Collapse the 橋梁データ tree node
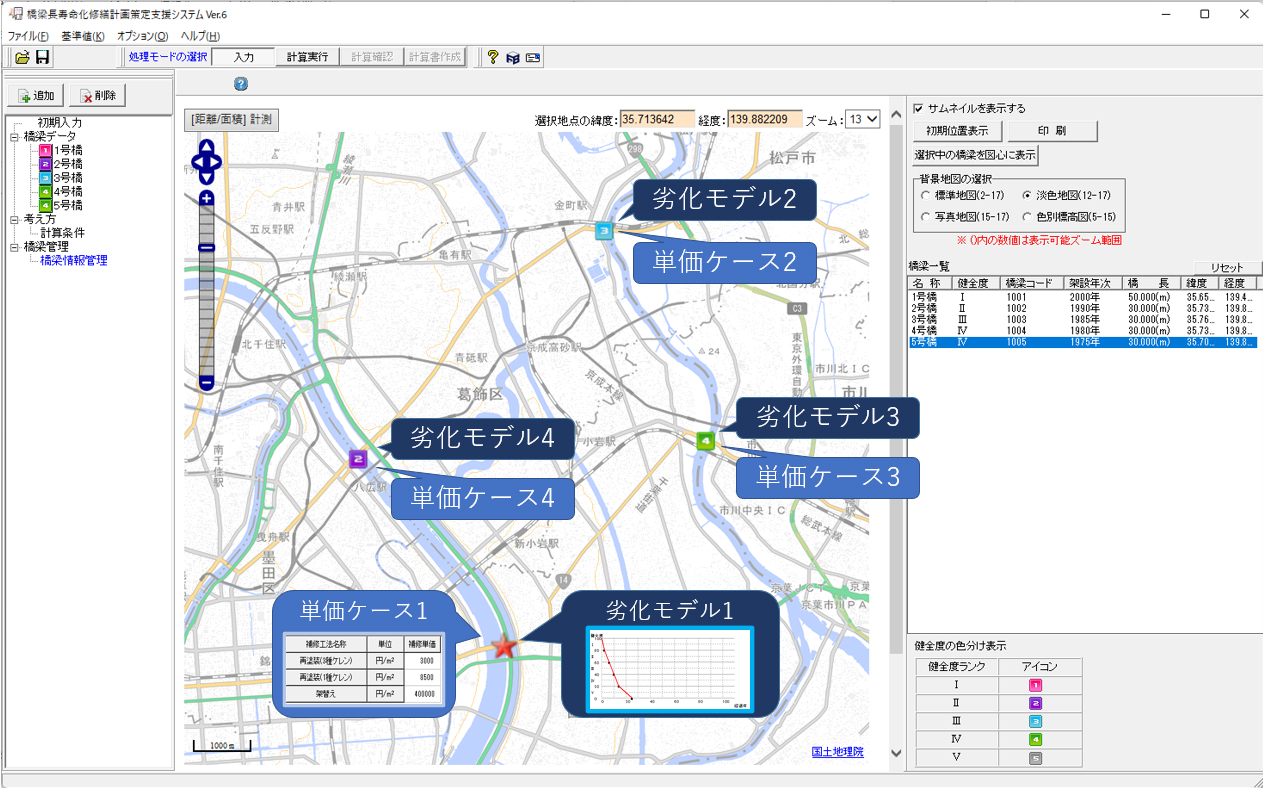 15,137
